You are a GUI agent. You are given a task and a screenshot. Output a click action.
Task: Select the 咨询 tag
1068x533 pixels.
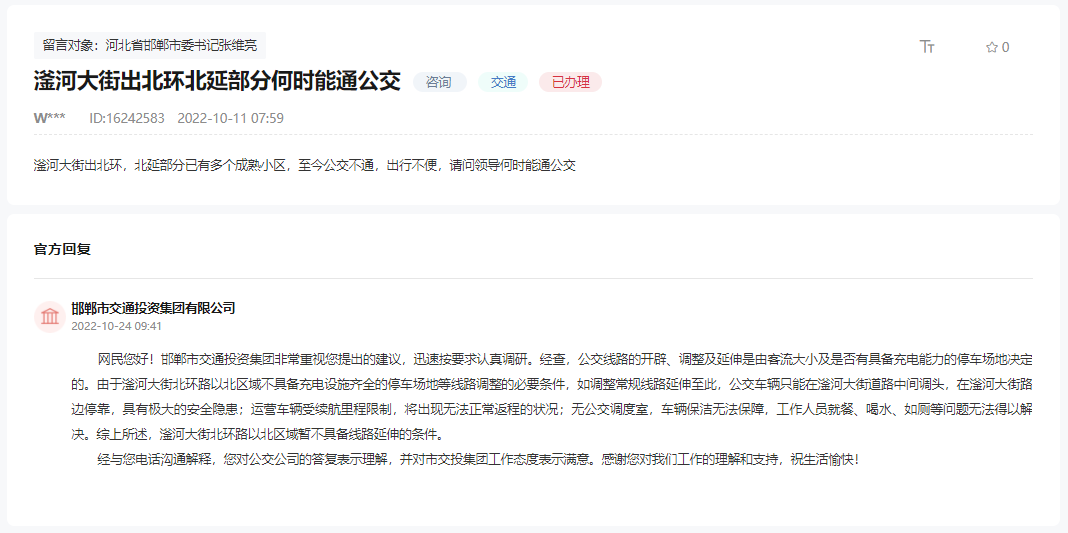439,82
